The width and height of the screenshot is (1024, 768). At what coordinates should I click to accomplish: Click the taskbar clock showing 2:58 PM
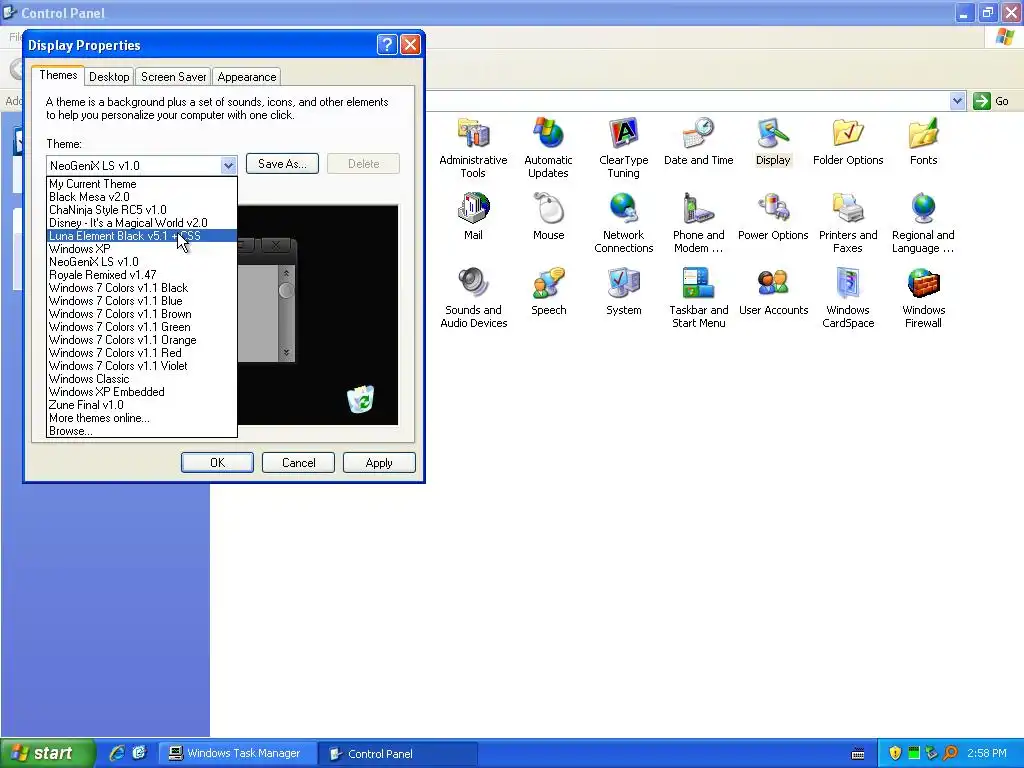point(986,753)
